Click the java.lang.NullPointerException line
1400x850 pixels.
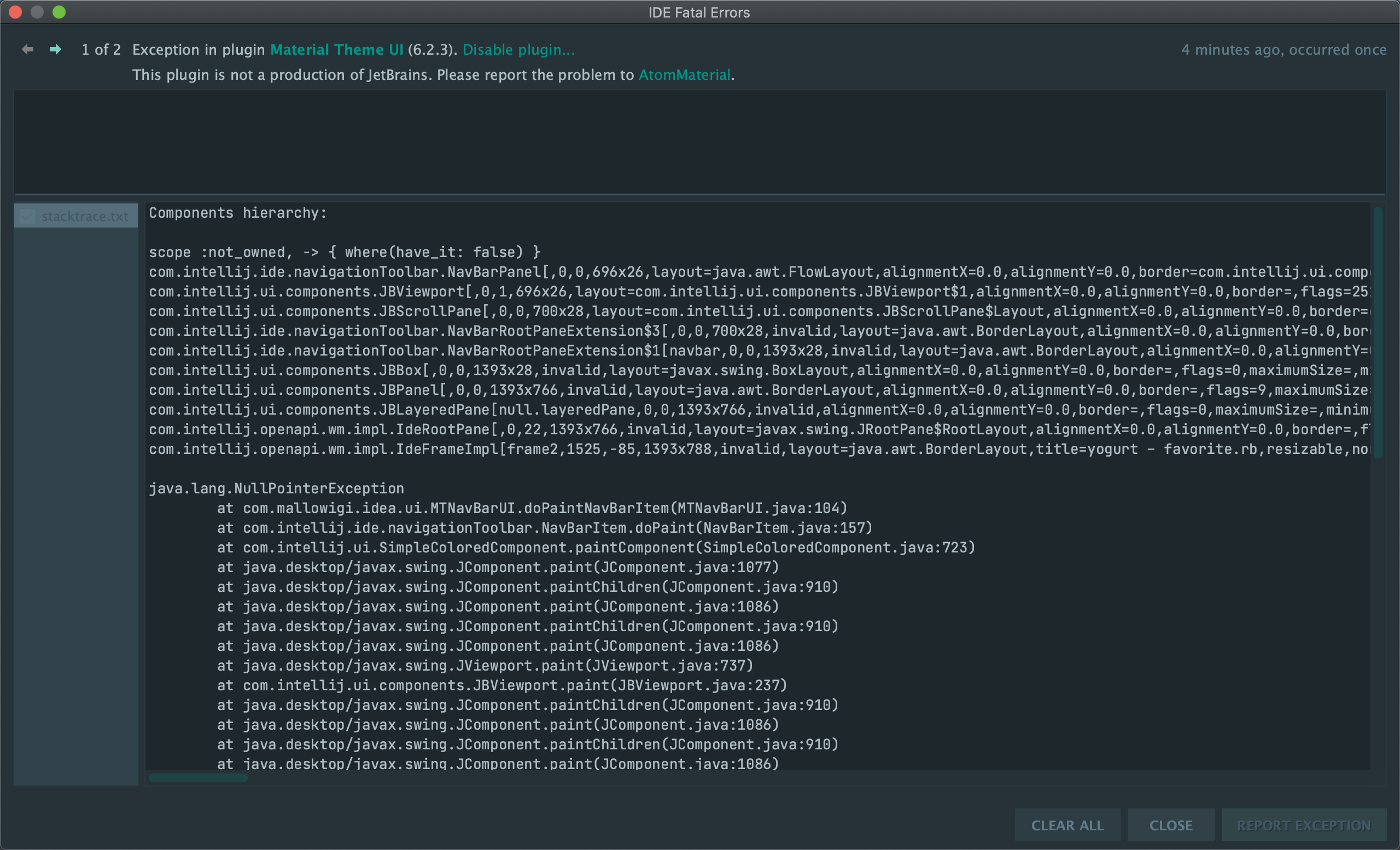coord(276,487)
